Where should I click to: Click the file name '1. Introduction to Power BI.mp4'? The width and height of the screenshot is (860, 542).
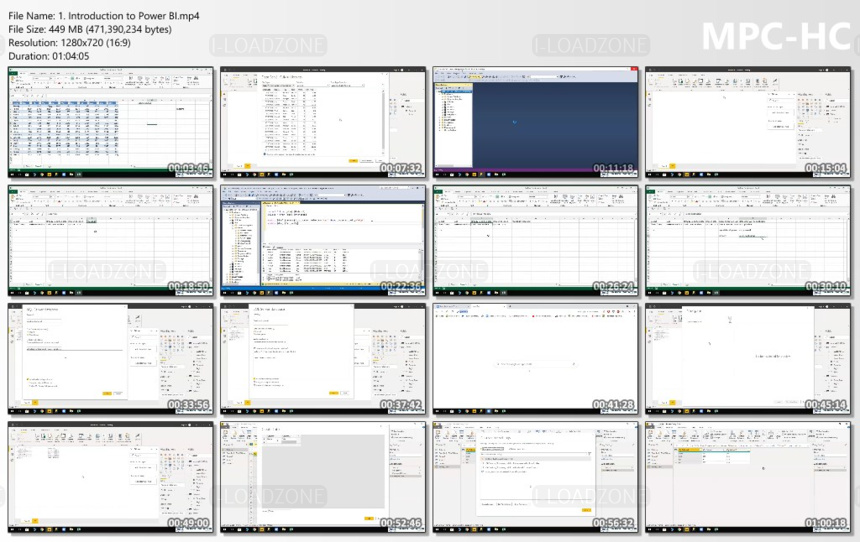(129, 16)
